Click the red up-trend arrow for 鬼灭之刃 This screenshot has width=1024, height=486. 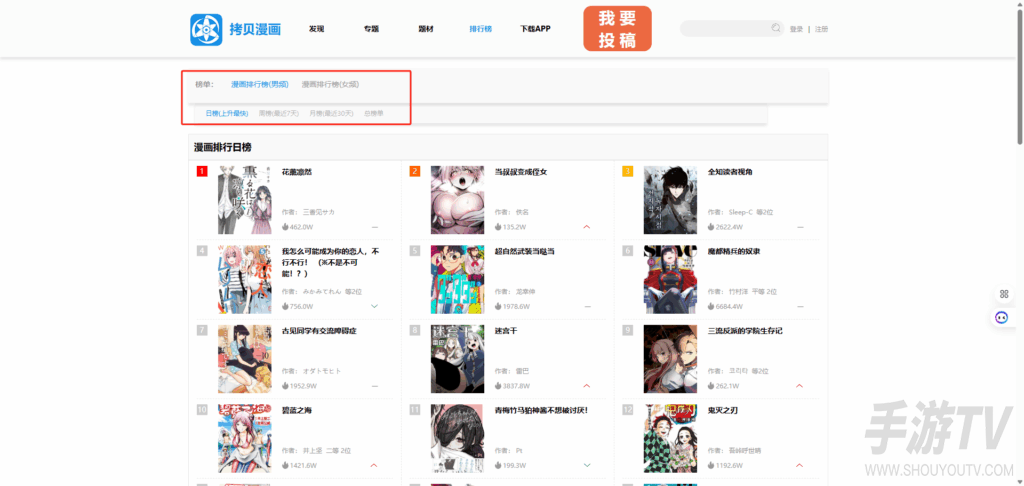point(800,466)
